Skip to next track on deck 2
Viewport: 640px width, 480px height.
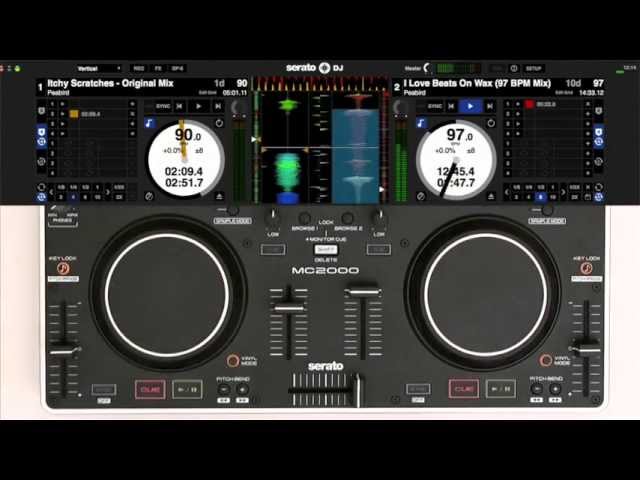(490, 106)
